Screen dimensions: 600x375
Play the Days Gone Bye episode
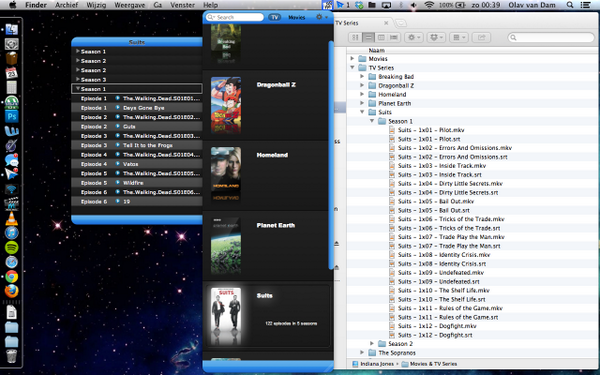(117, 108)
